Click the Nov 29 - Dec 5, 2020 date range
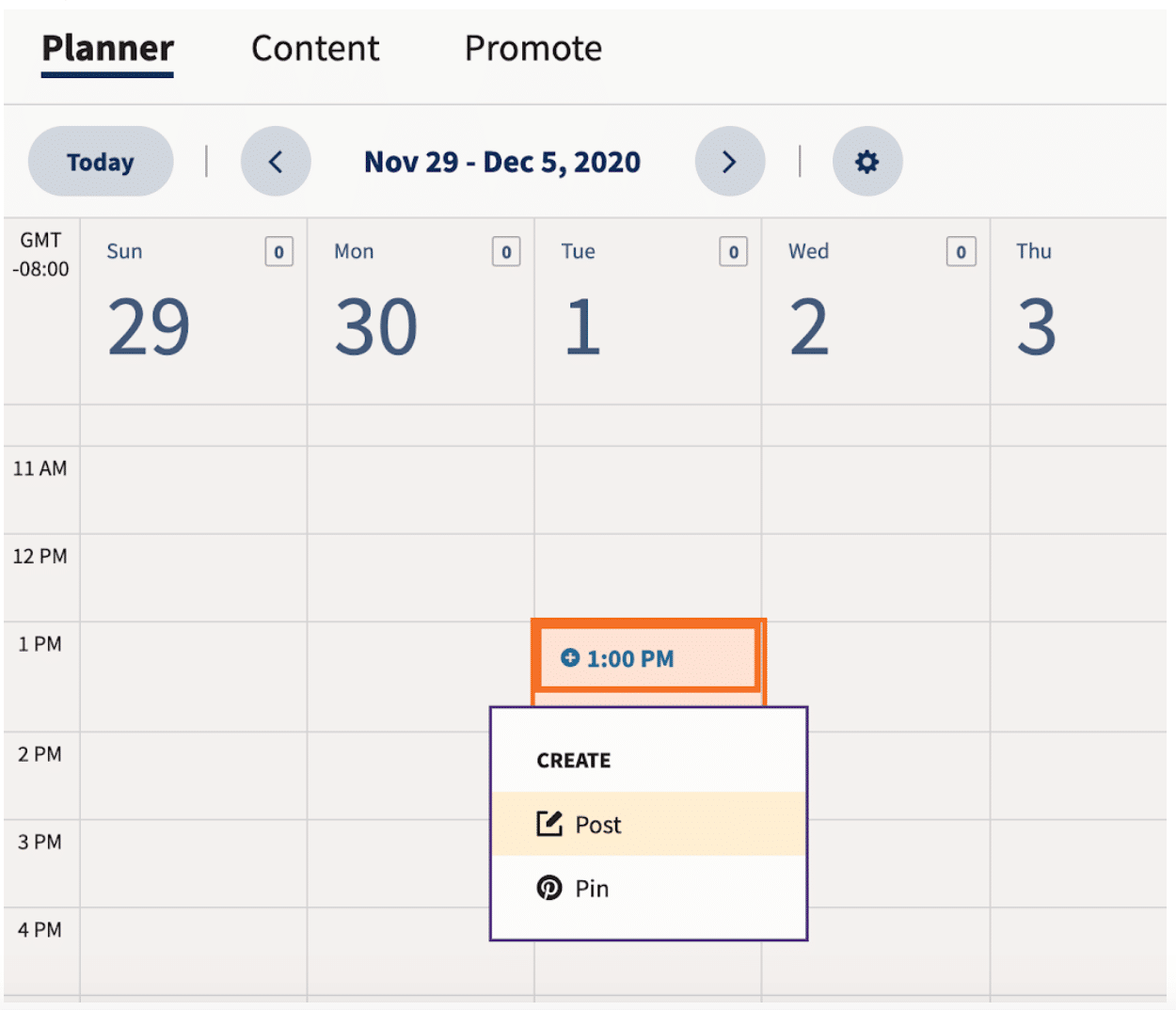 pos(502,162)
